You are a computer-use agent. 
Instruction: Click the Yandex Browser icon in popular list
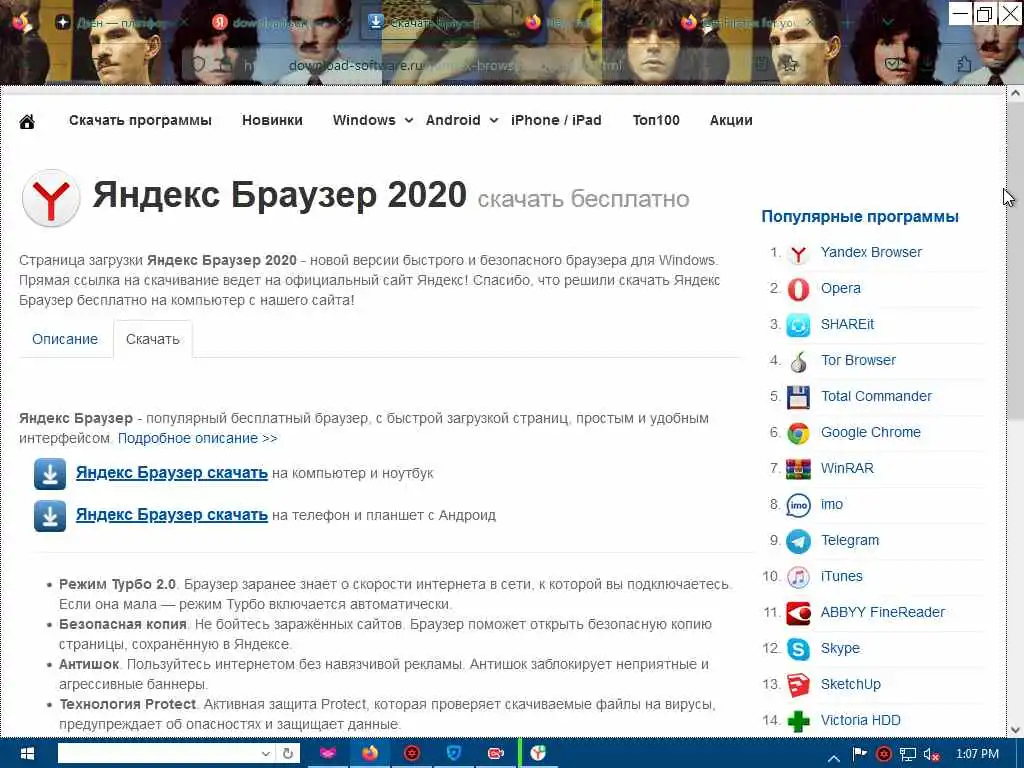coord(798,253)
